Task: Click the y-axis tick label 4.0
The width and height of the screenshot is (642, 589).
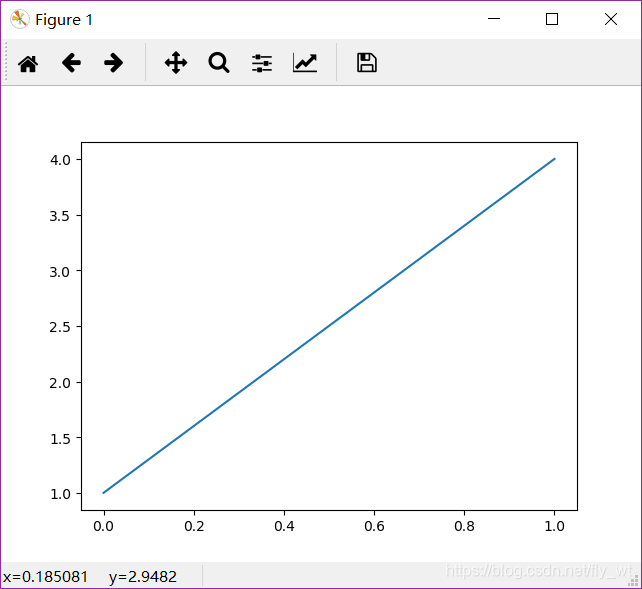Action: click(60, 160)
